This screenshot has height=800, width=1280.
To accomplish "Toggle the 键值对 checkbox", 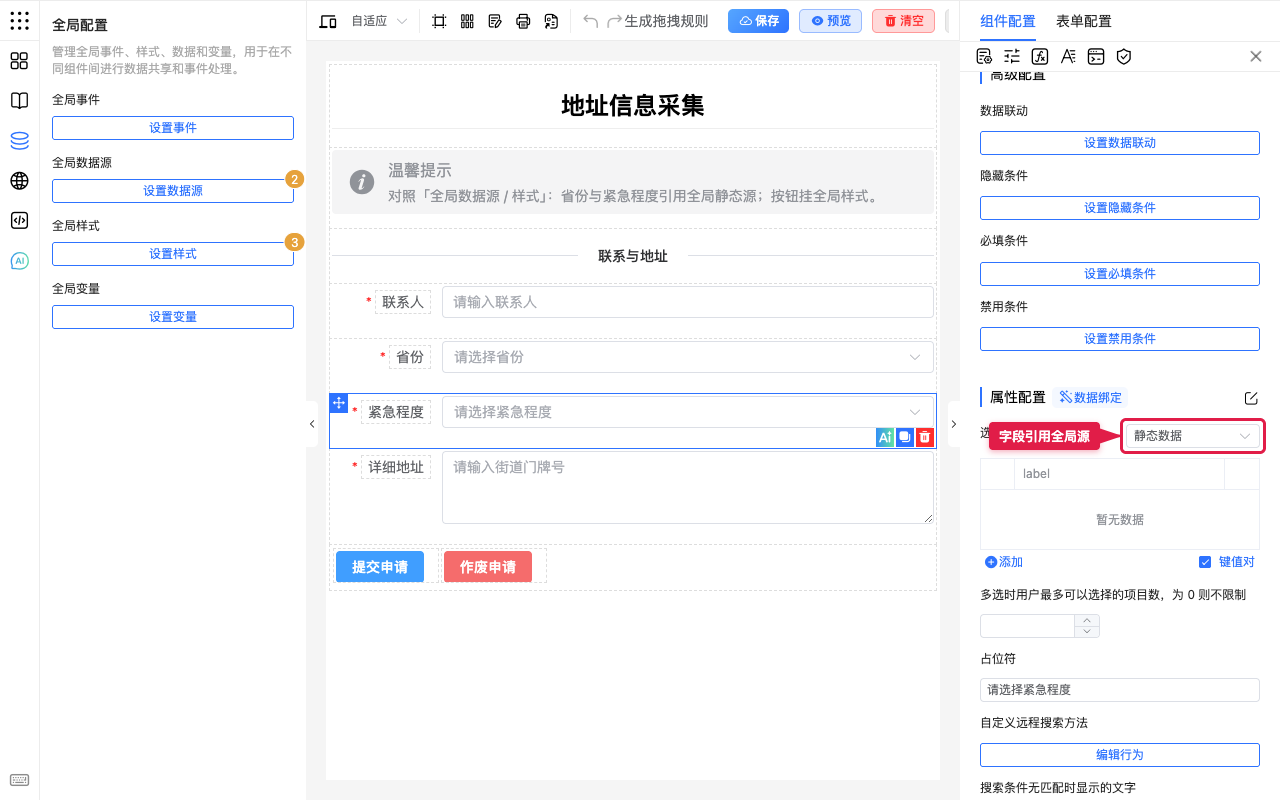I will (1205, 562).
